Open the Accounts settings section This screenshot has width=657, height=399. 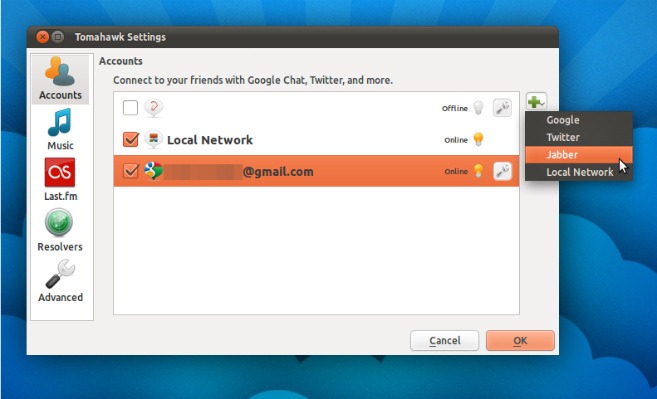tap(60, 79)
